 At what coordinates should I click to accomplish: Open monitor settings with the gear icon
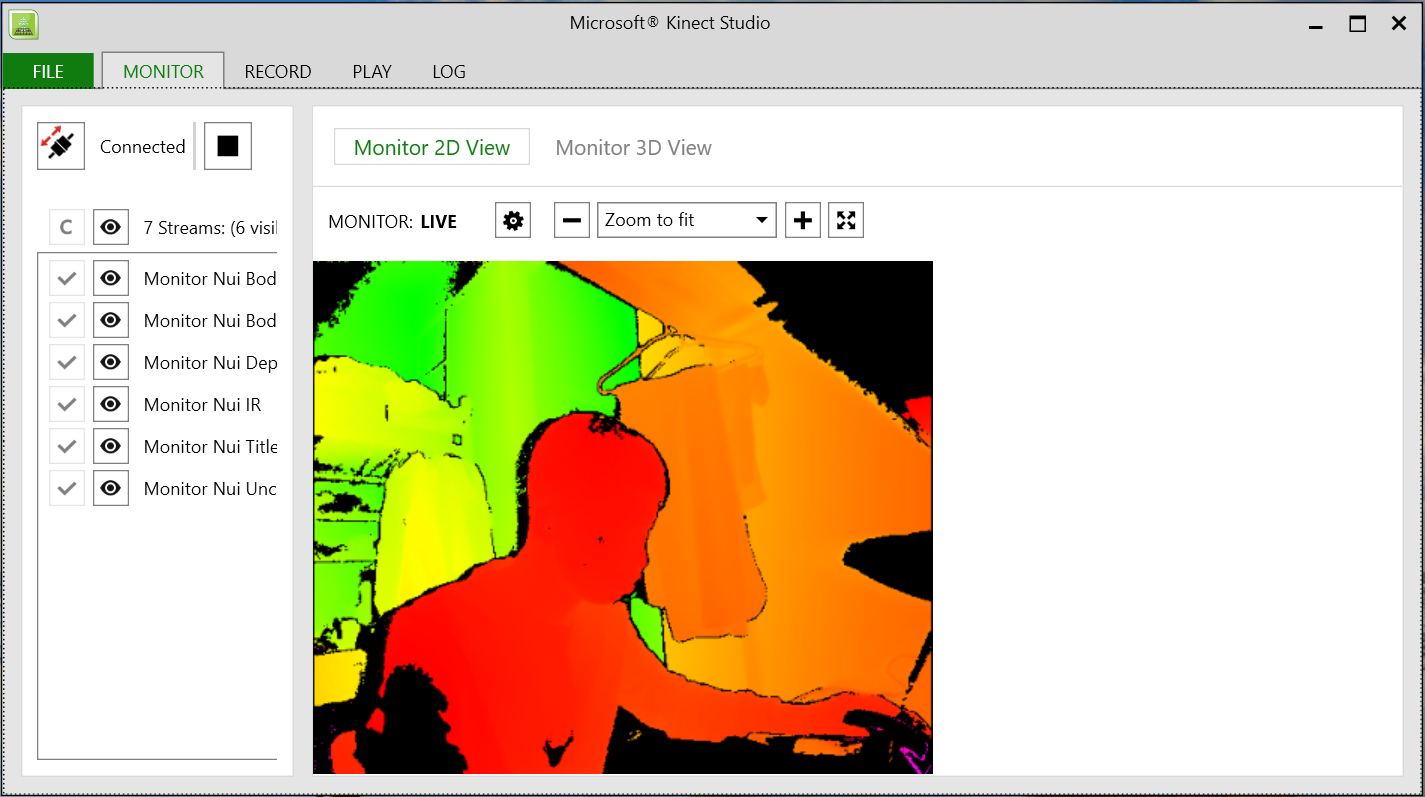tap(512, 220)
